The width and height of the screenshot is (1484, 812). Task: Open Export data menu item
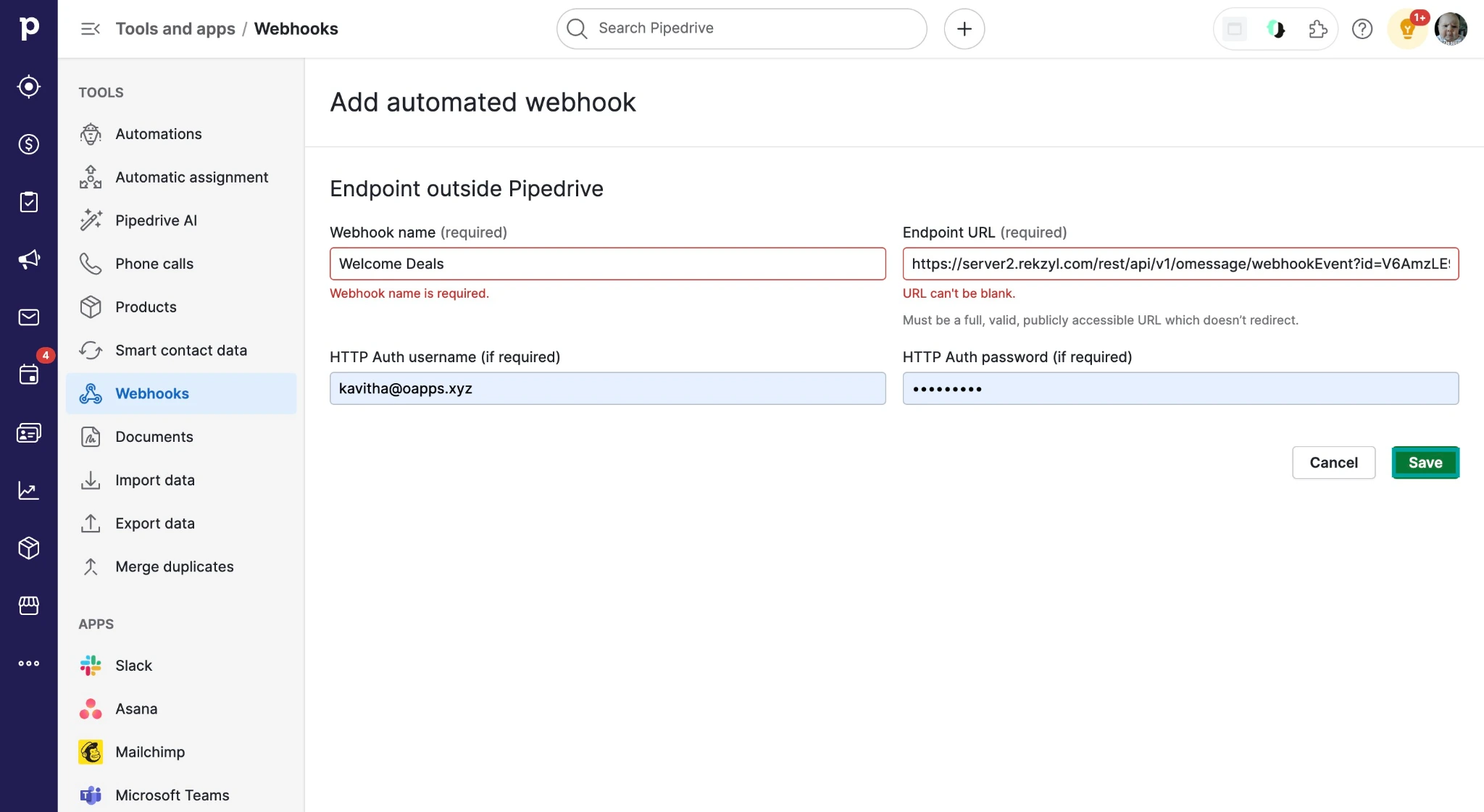point(181,524)
